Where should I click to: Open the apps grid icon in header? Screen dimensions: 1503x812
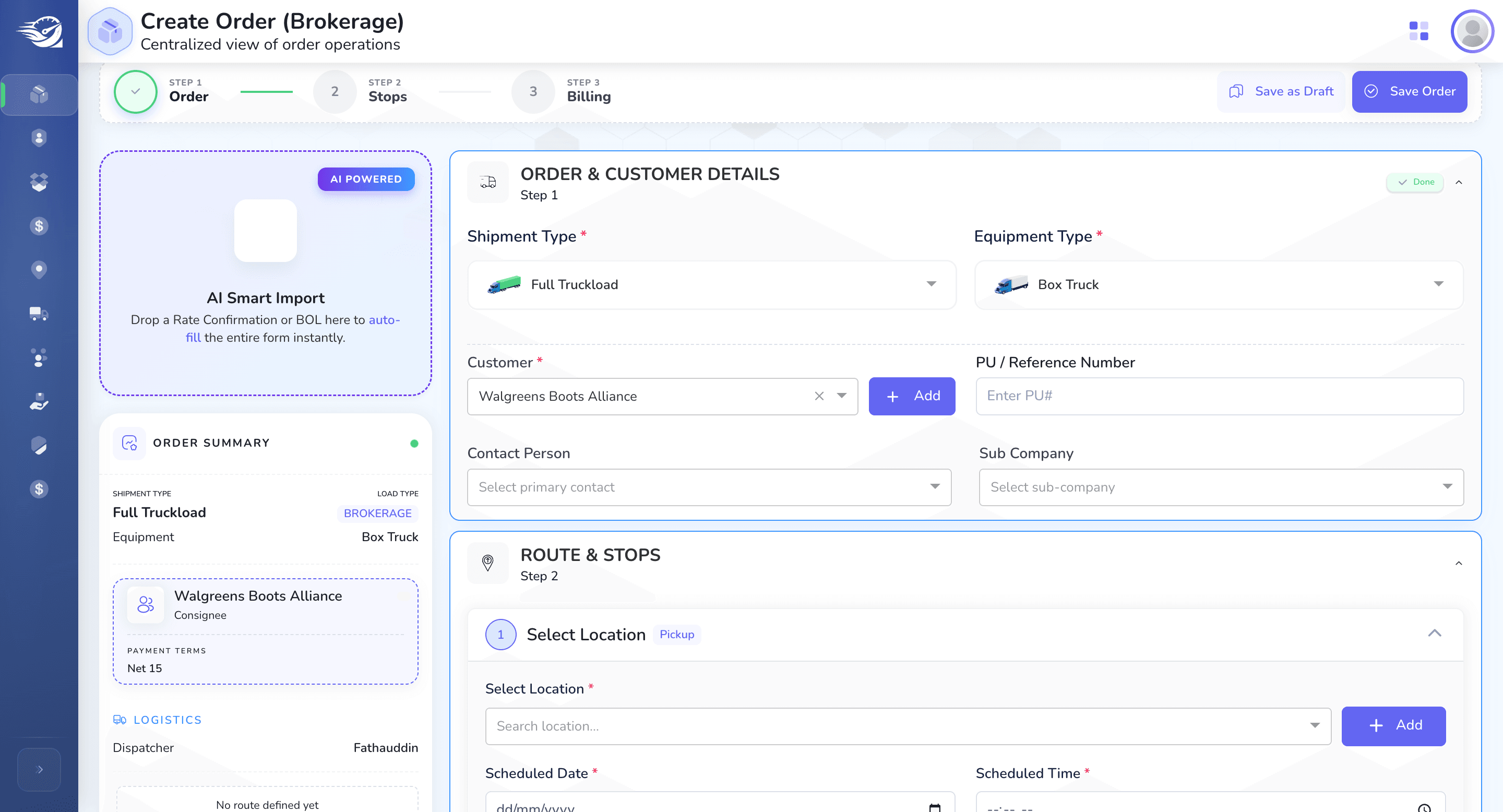[1418, 31]
